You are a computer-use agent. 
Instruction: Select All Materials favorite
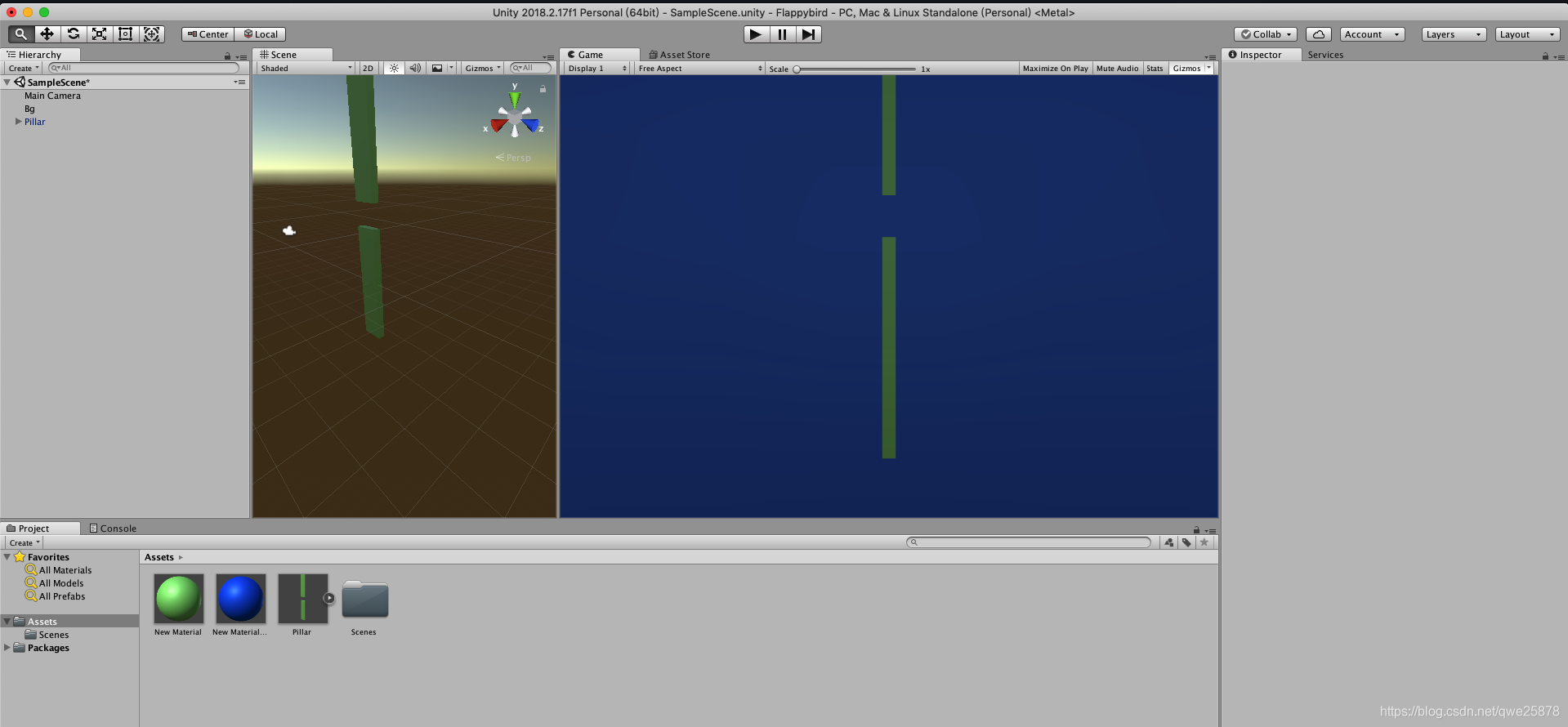(x=65, y=570)
